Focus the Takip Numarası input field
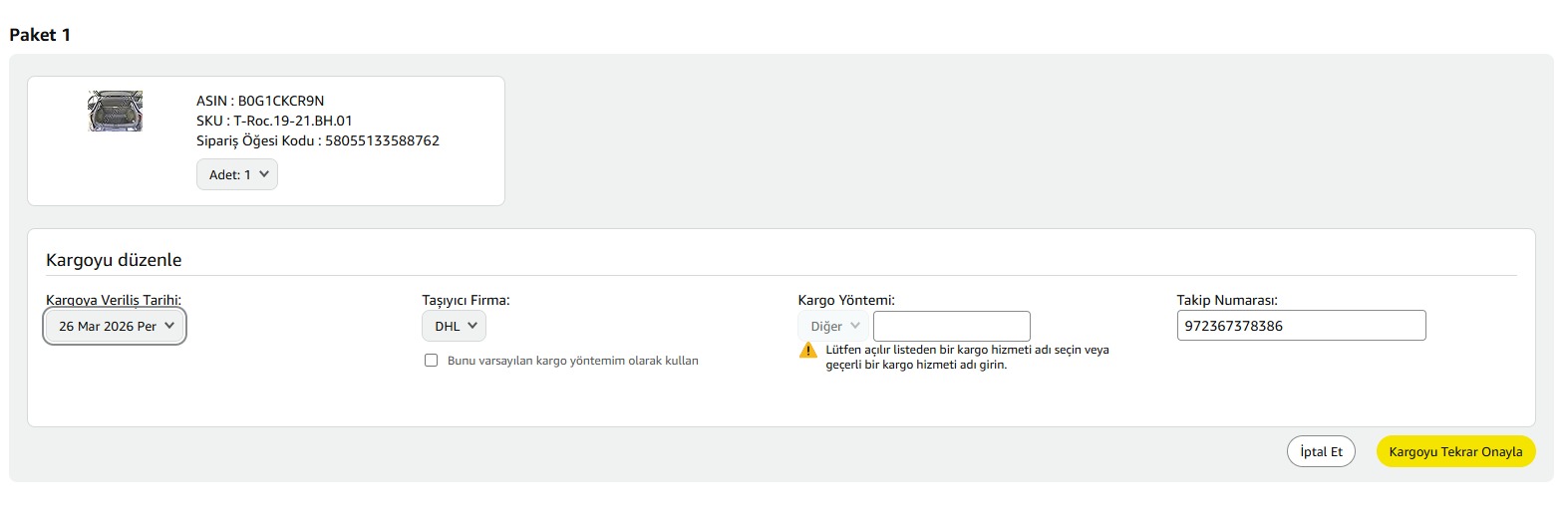This screenshot has height=517, width=1568. click(x=1300, y=326)
